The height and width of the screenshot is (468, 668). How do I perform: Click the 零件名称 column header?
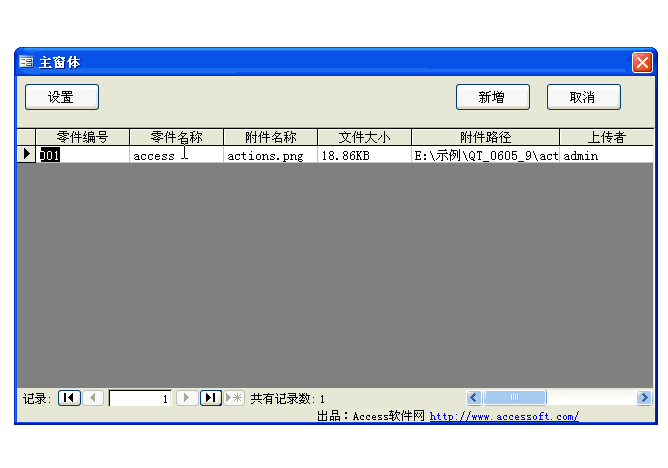coord(176,137)
